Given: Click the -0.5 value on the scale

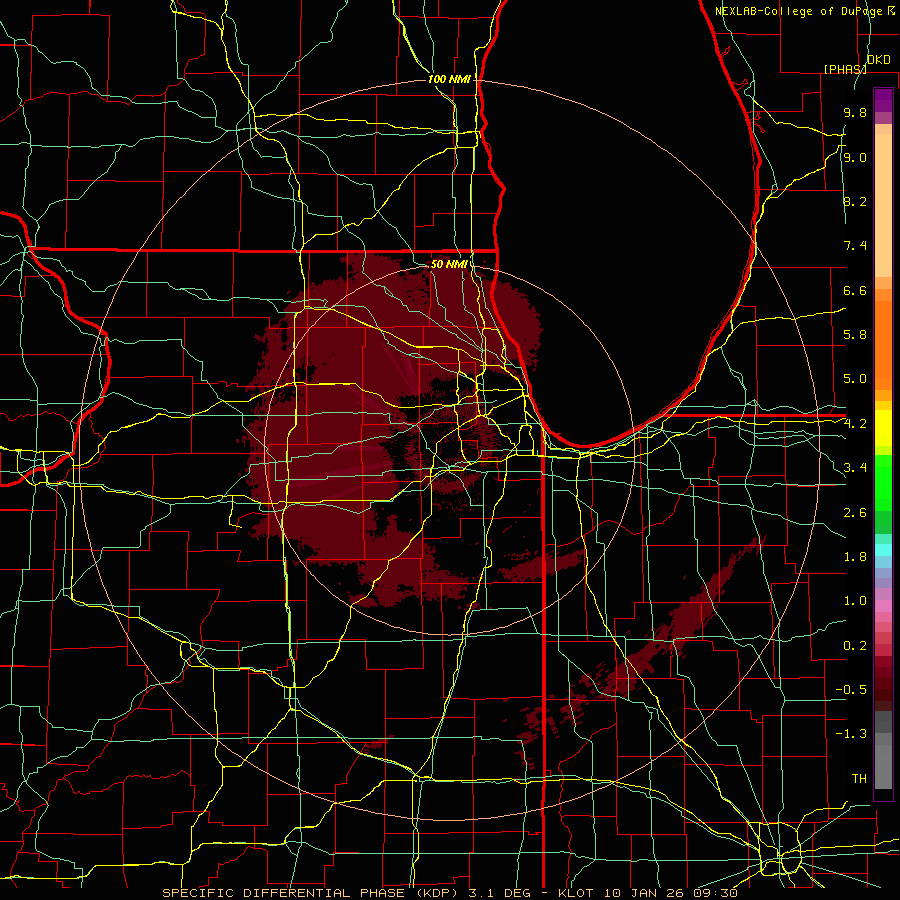Looking at the screenshot, I should tap(851, 689).
